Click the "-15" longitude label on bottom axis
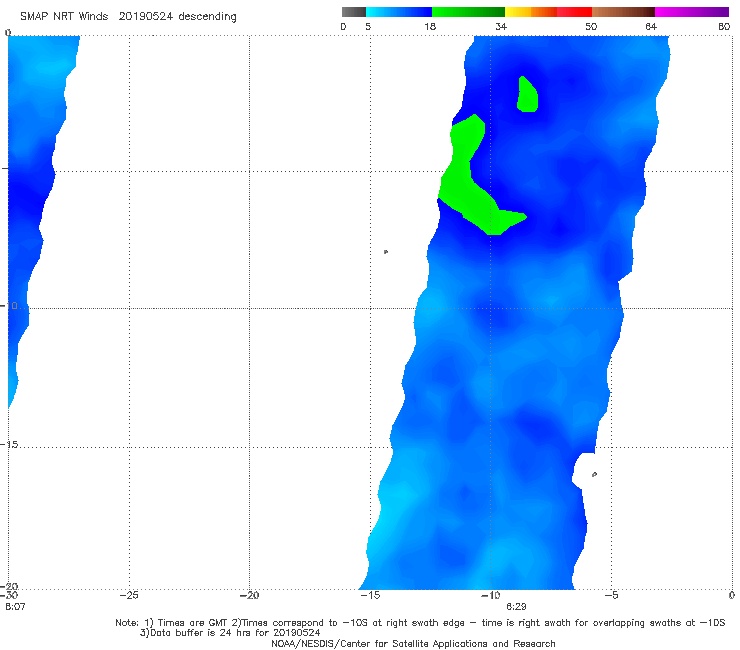 tap(370, 595)
